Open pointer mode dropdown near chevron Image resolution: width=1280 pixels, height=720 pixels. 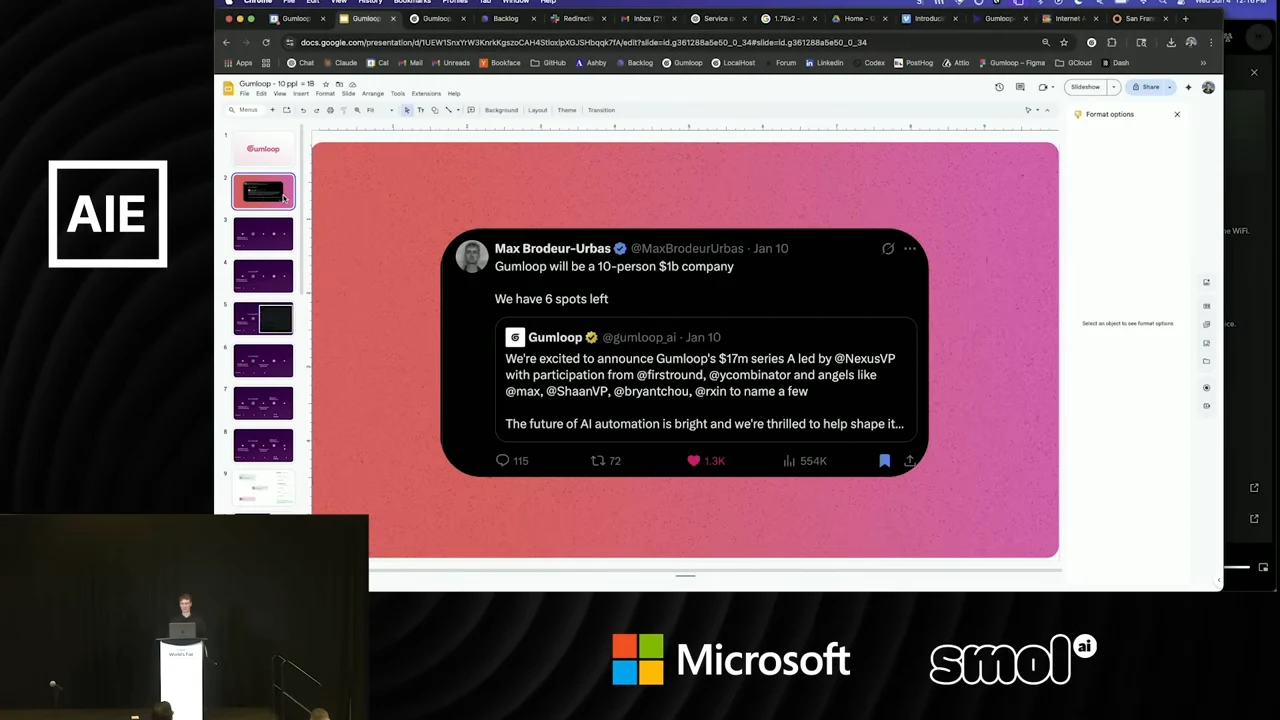tap(1038, 110)
